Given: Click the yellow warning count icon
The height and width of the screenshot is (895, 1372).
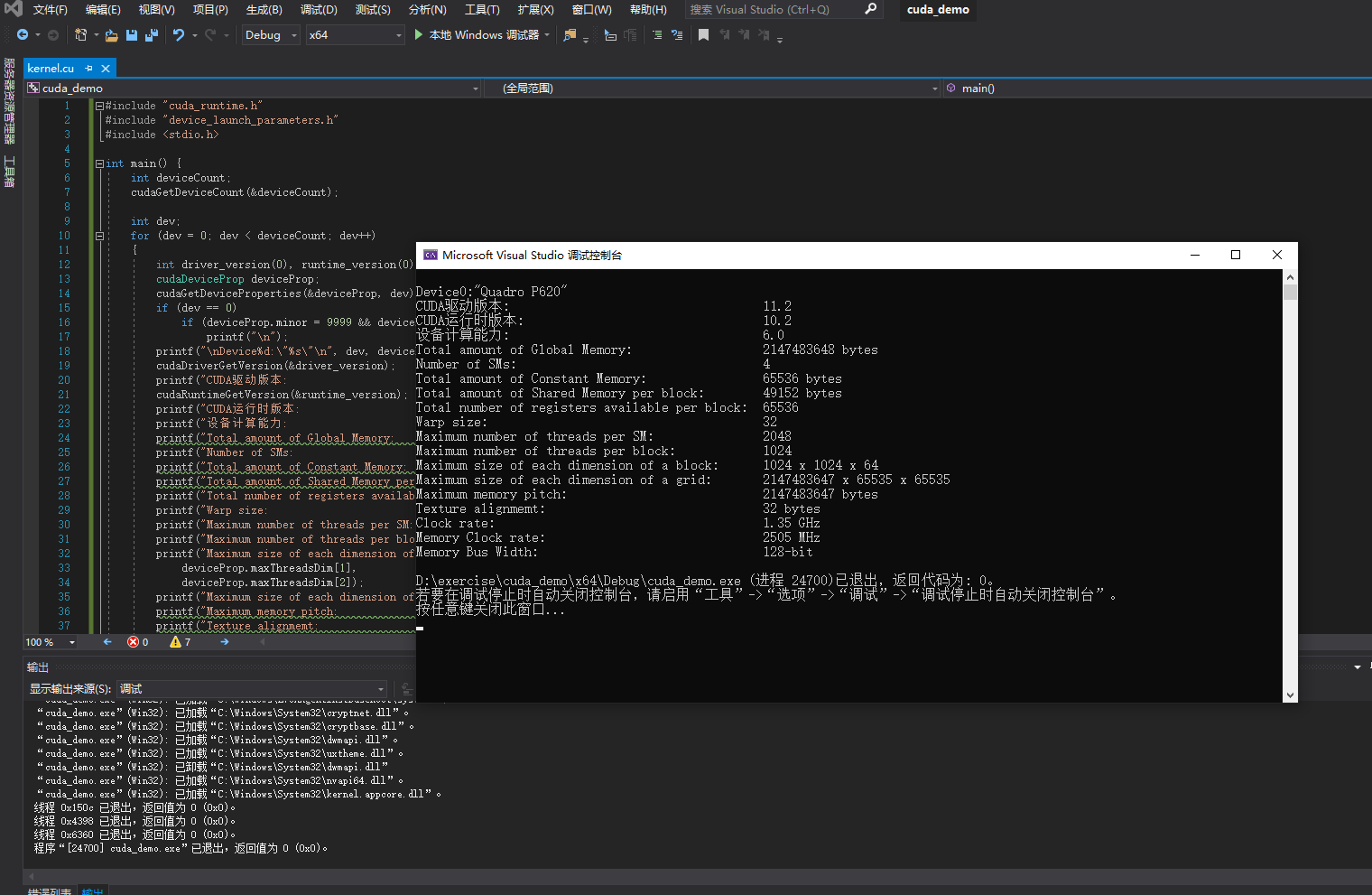Looking at the screenshot, I should tap(175, 642).
